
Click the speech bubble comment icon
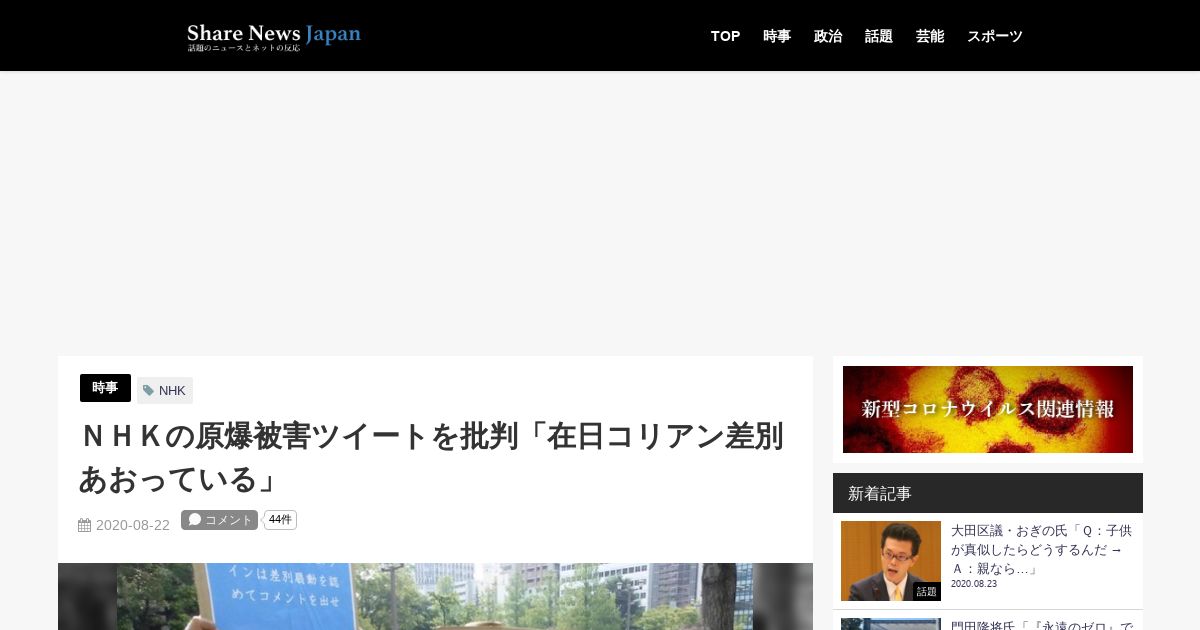(195, 520)
